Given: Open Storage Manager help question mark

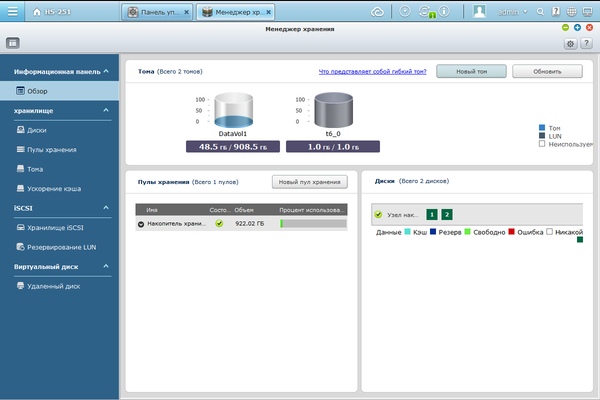Looking at the screenshot, I should (586, 44).
